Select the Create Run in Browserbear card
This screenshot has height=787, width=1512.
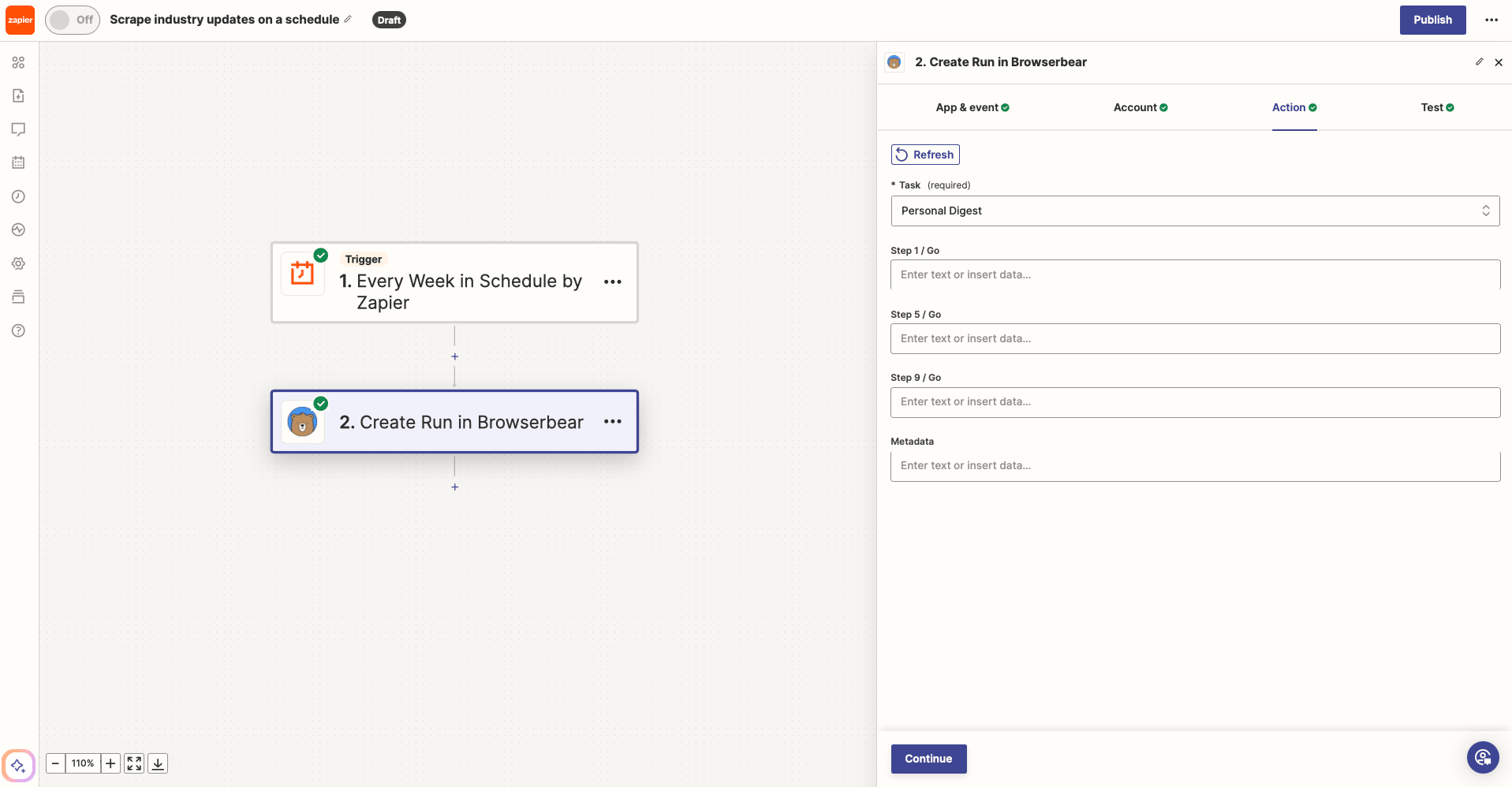(x=454, y=422)
